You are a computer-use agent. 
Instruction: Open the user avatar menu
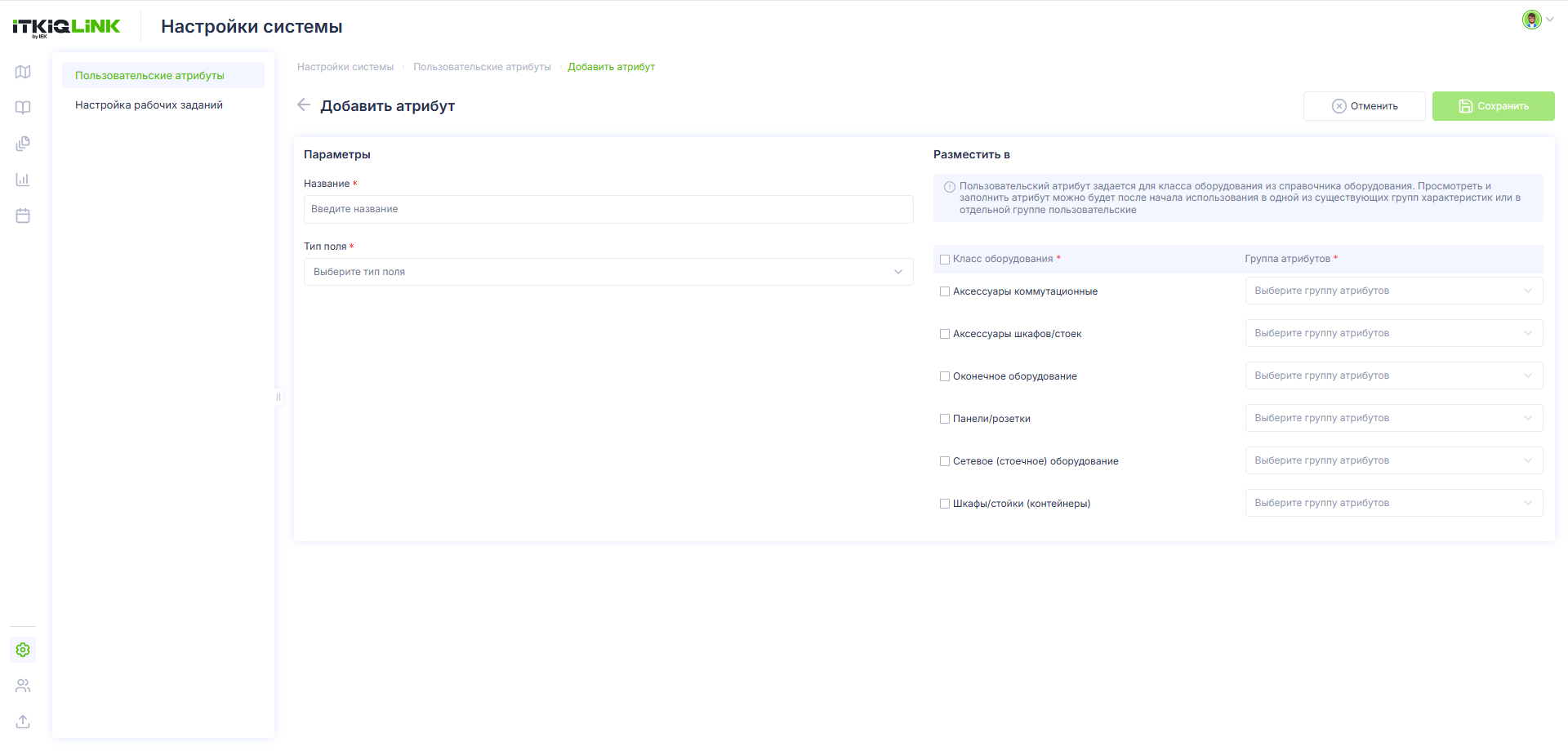1537,20
